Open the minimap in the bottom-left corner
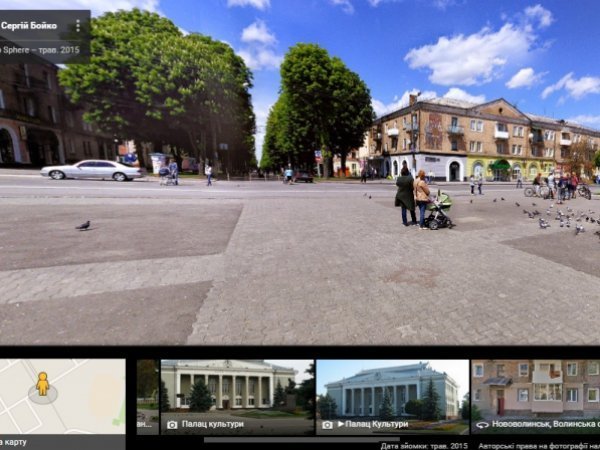 [x=62, y=396]
